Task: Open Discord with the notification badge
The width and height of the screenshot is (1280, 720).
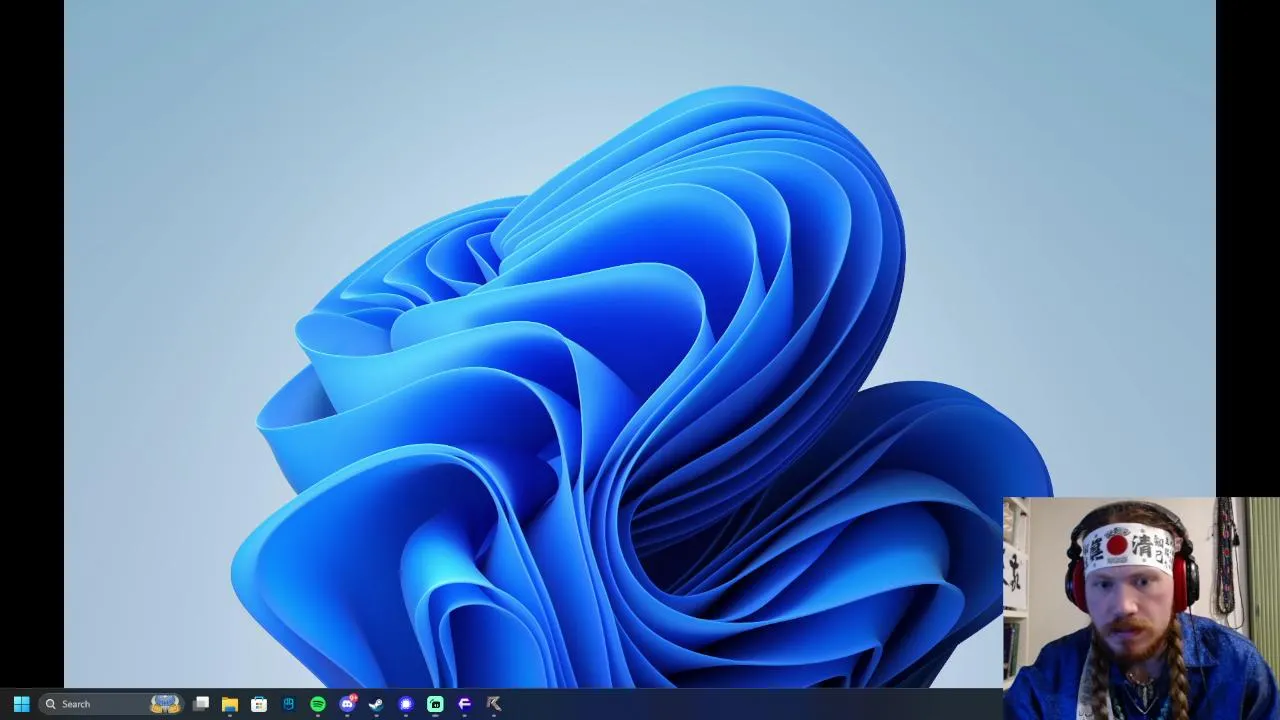Action: pyautogui.click(x=347, y=704)
